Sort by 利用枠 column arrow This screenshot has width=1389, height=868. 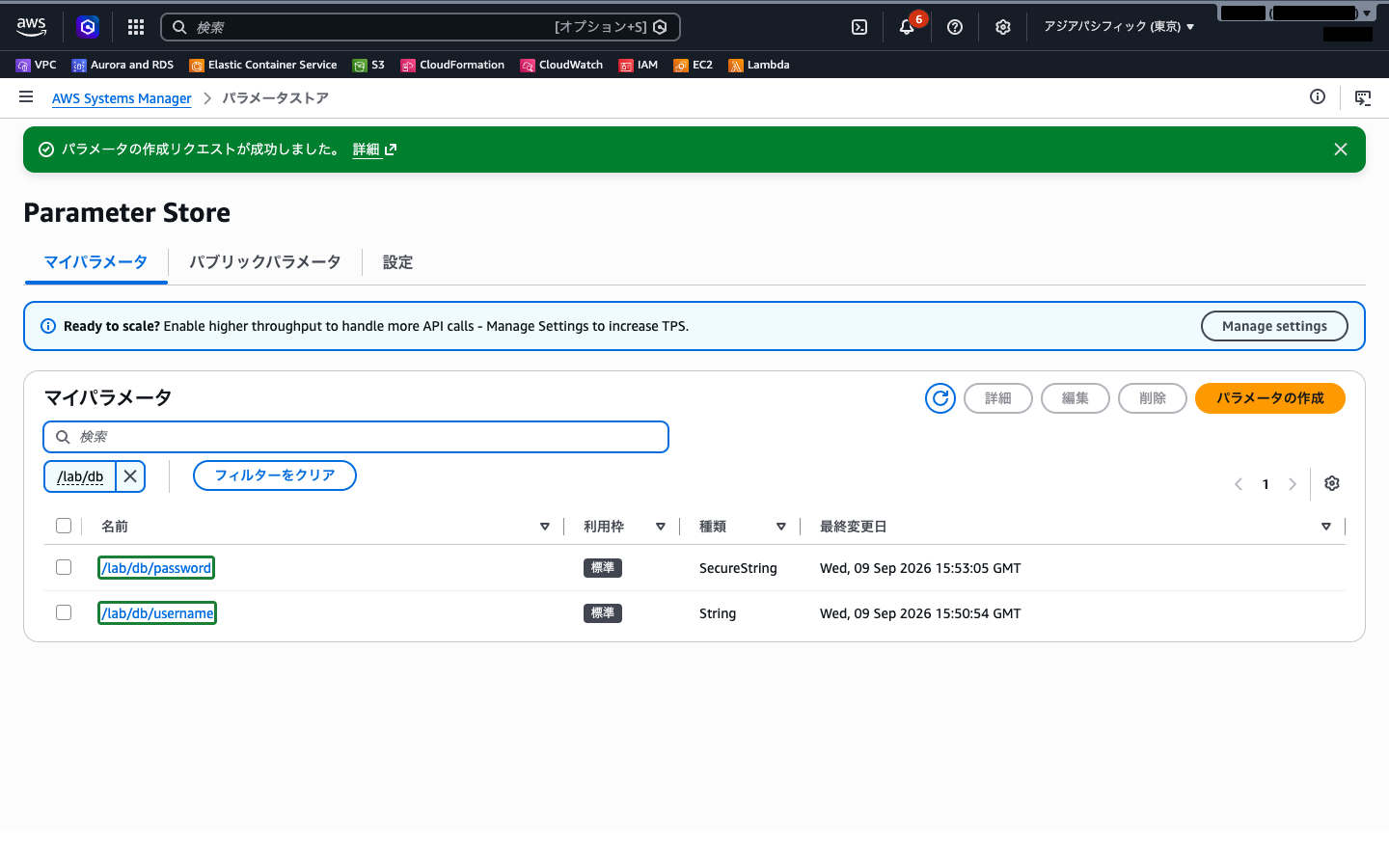pyautogui.click(x=661, y=527)
